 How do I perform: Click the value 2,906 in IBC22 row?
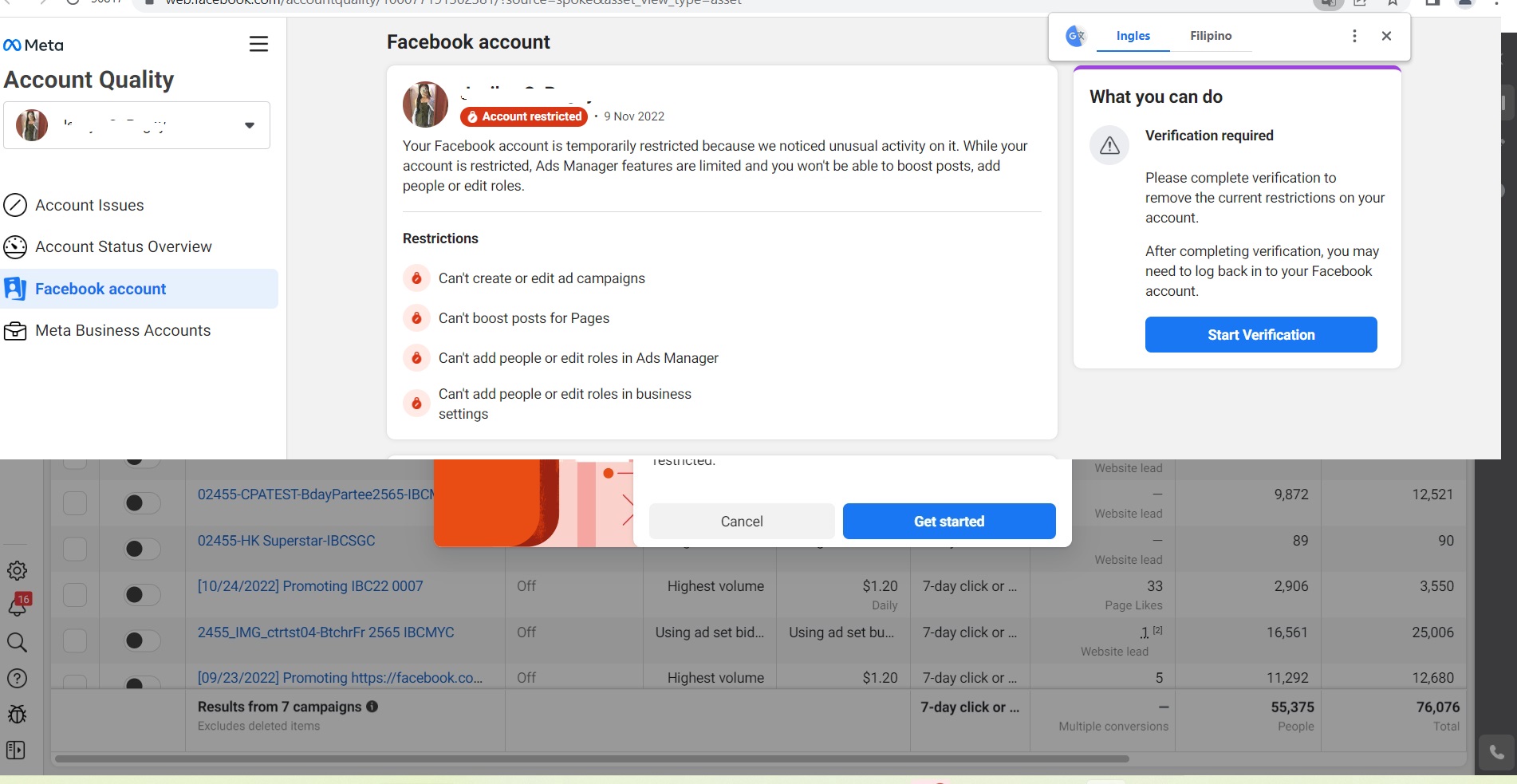[1291, 586]
